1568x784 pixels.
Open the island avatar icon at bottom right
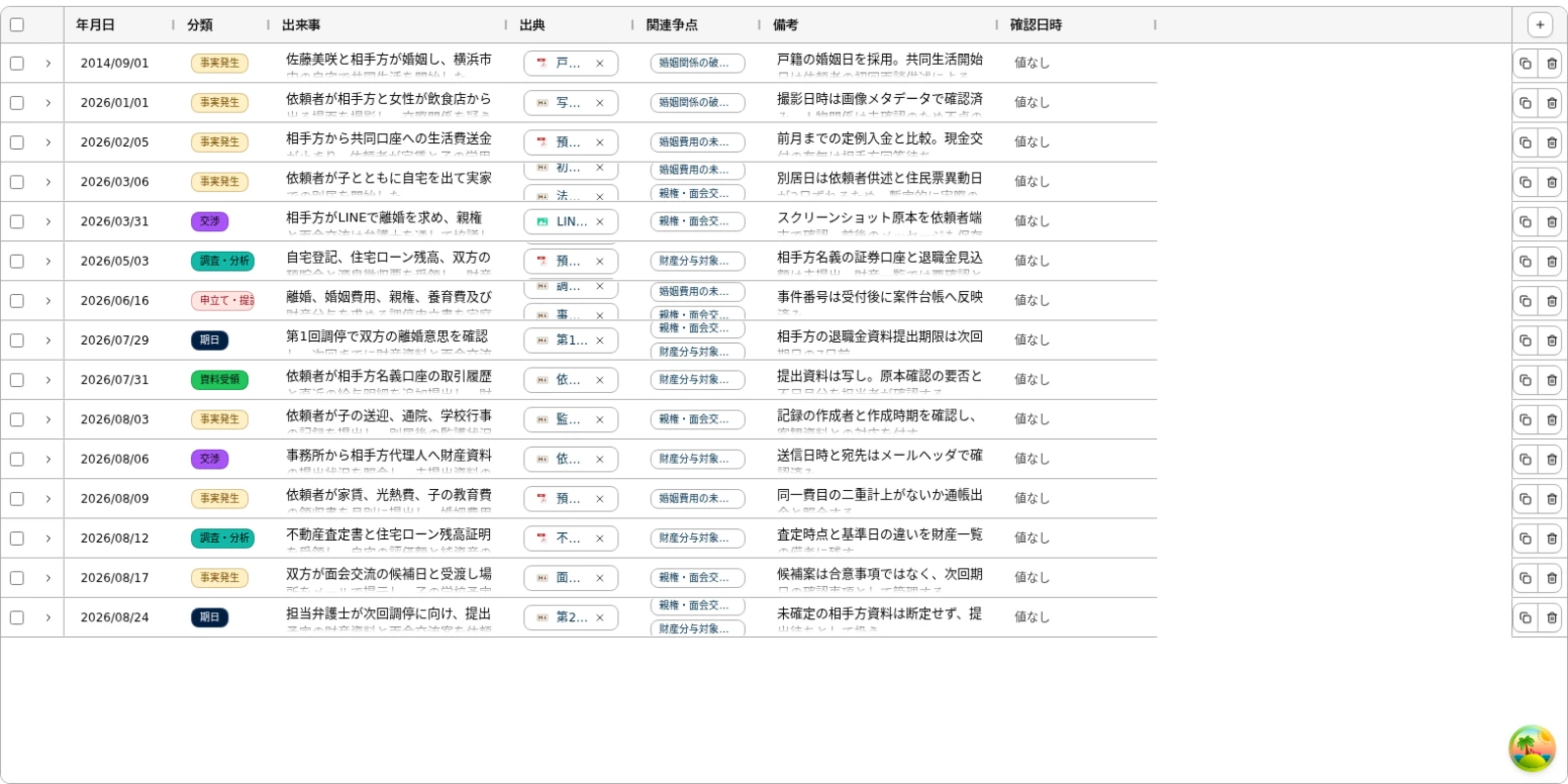pyautogui.click(x=1532, y=749)
